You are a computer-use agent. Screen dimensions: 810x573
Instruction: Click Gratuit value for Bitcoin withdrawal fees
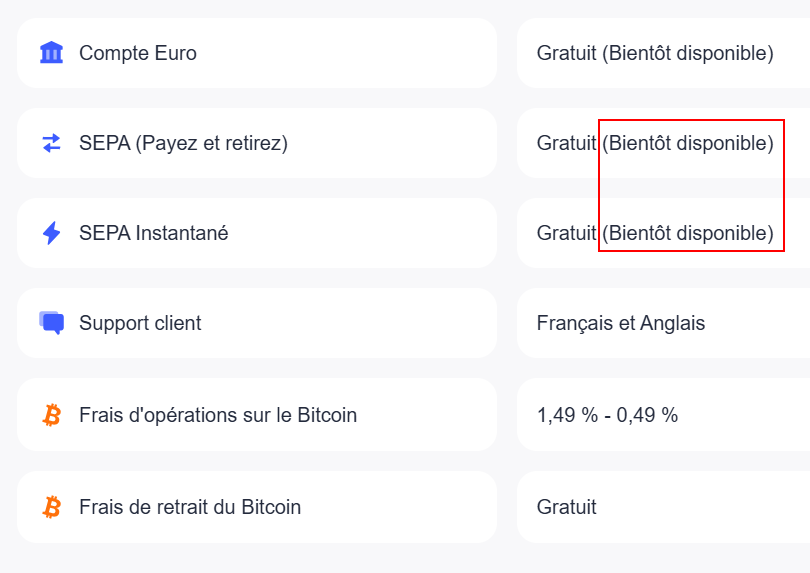(567, 507)
